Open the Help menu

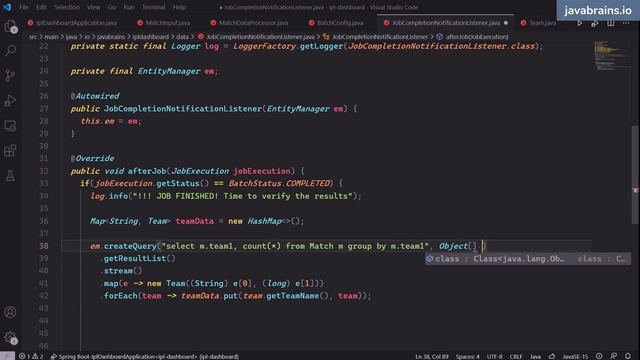pyautogui.click(x=179, y=7)
